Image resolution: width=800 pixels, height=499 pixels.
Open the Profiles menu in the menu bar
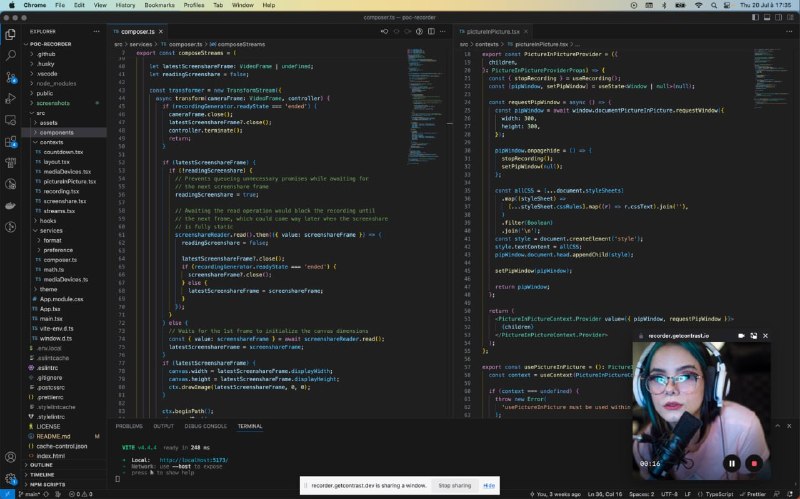point(194,5)
